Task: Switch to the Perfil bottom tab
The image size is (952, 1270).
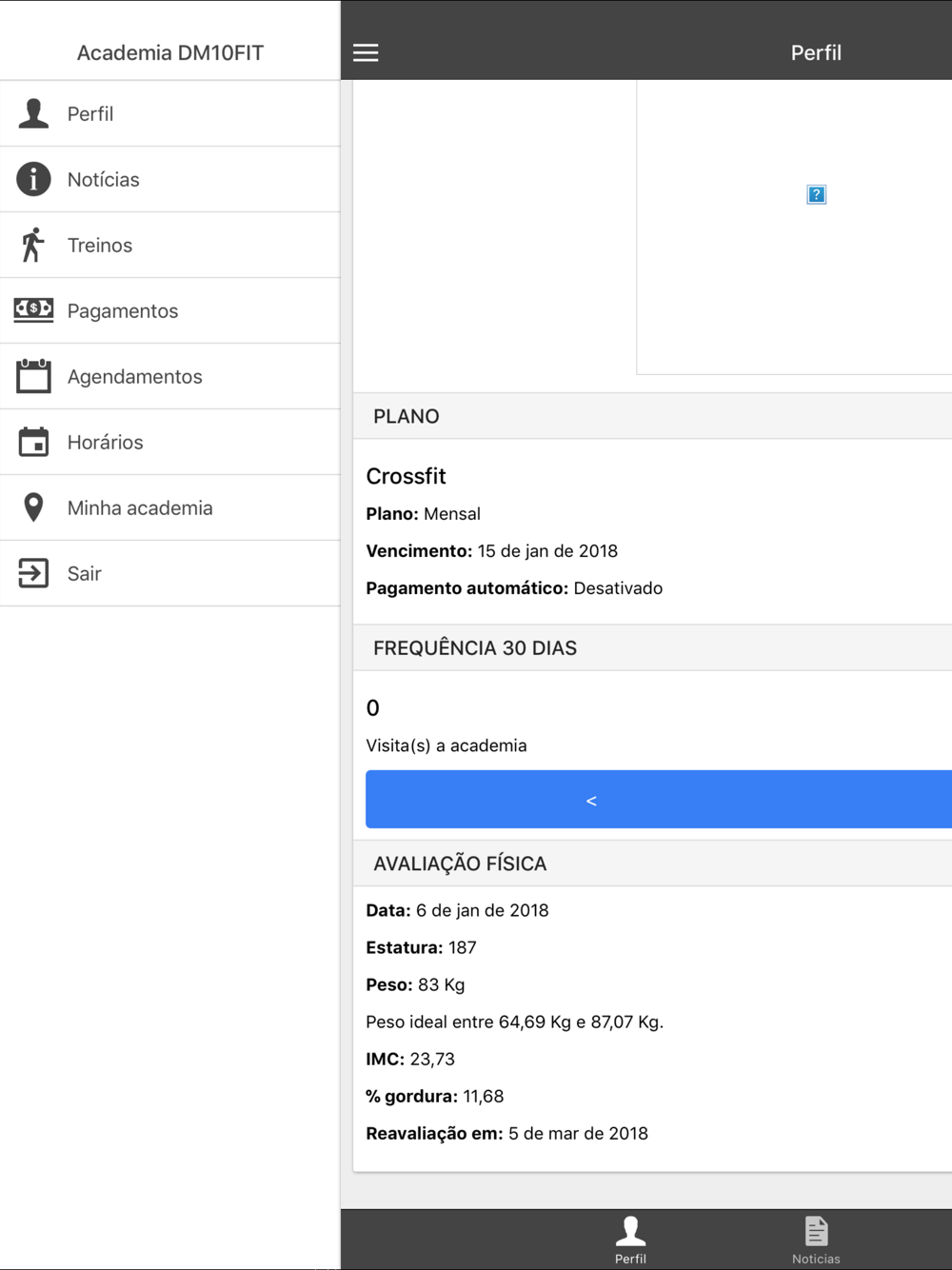Action: (630, 1239)
